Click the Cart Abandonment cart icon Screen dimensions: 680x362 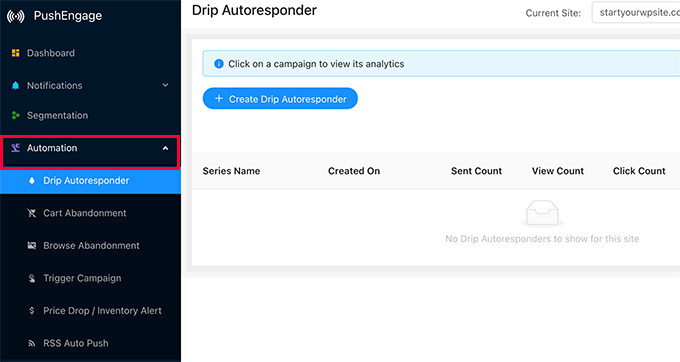tap(32, 213)
